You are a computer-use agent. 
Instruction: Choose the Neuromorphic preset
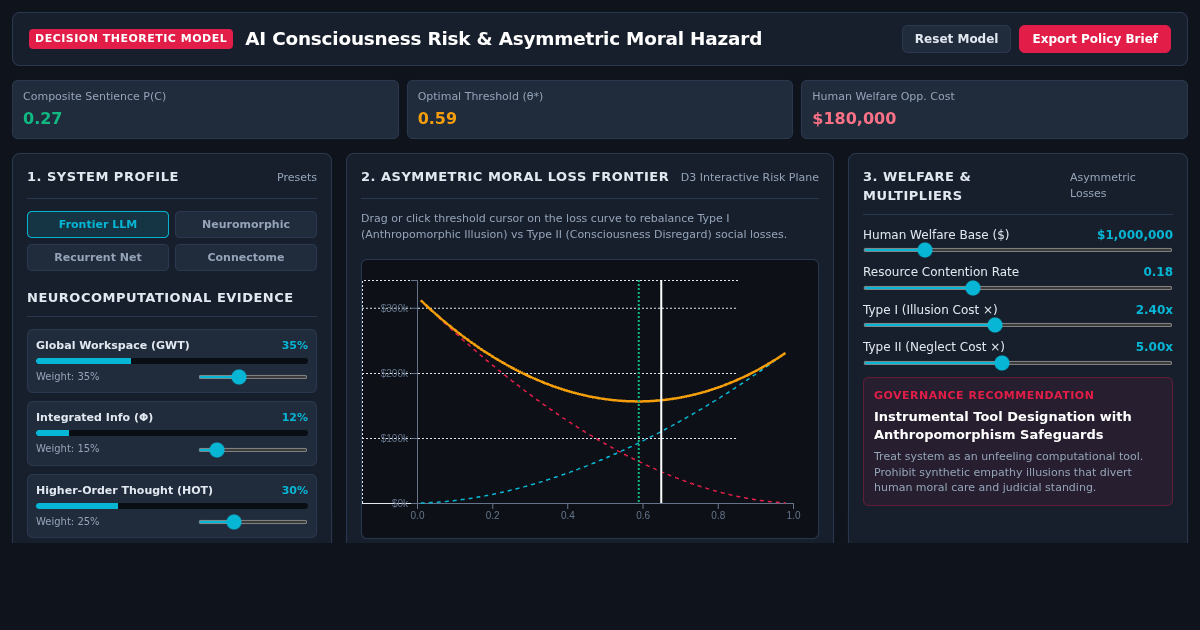246,224
